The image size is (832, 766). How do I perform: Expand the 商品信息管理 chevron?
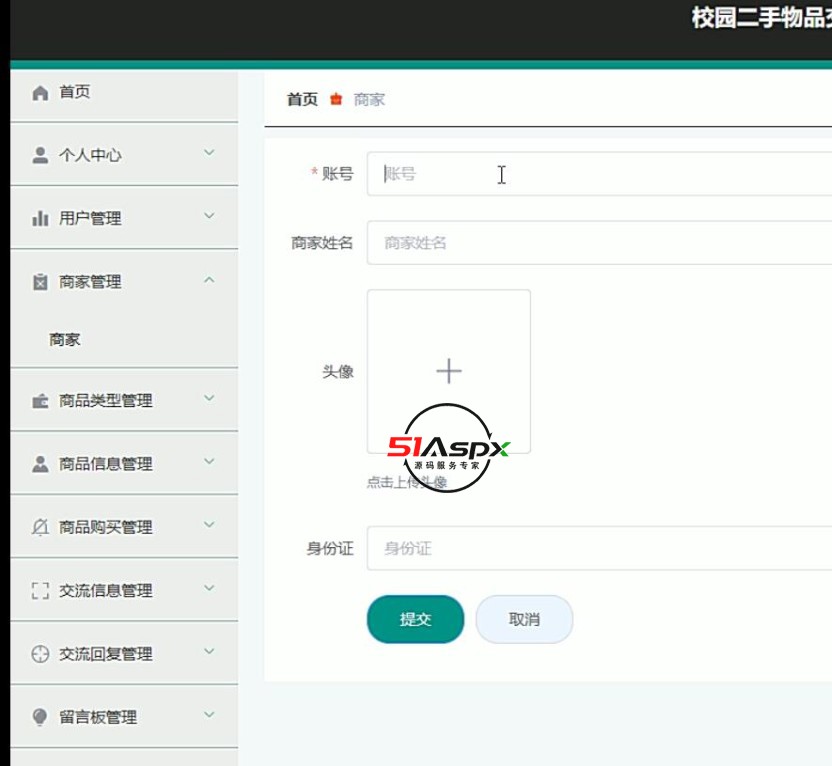tap(210, 461)
